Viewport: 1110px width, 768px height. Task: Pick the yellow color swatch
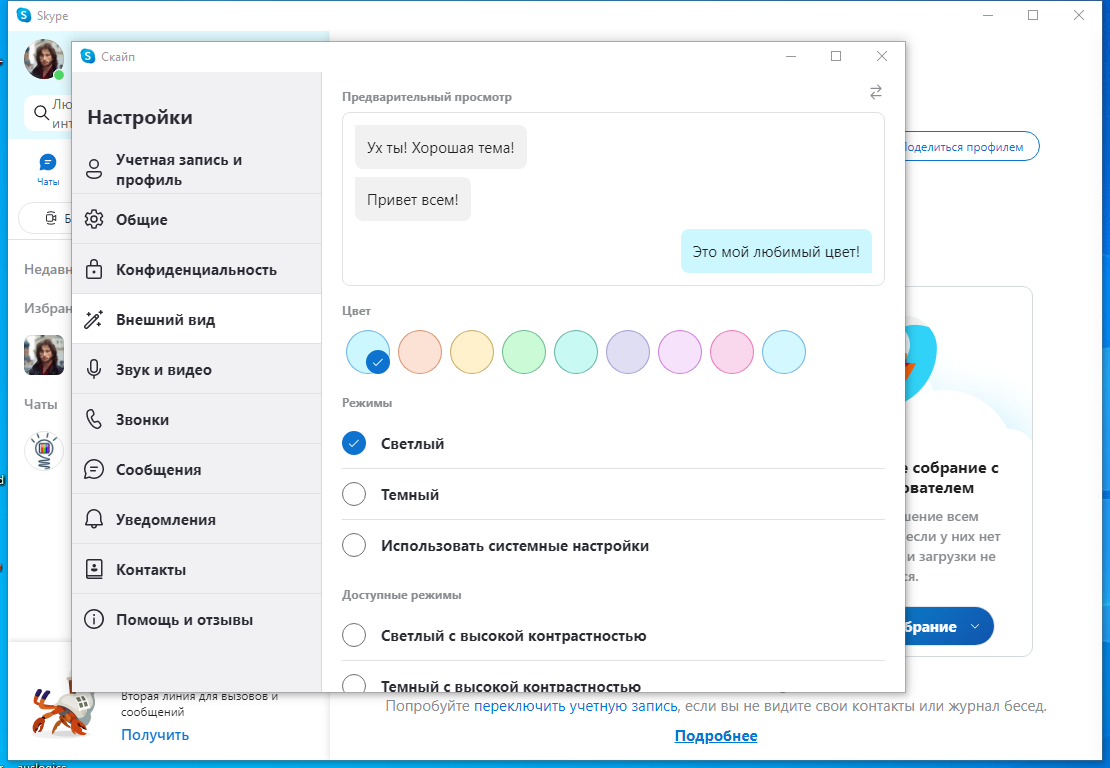coord(471,352)
